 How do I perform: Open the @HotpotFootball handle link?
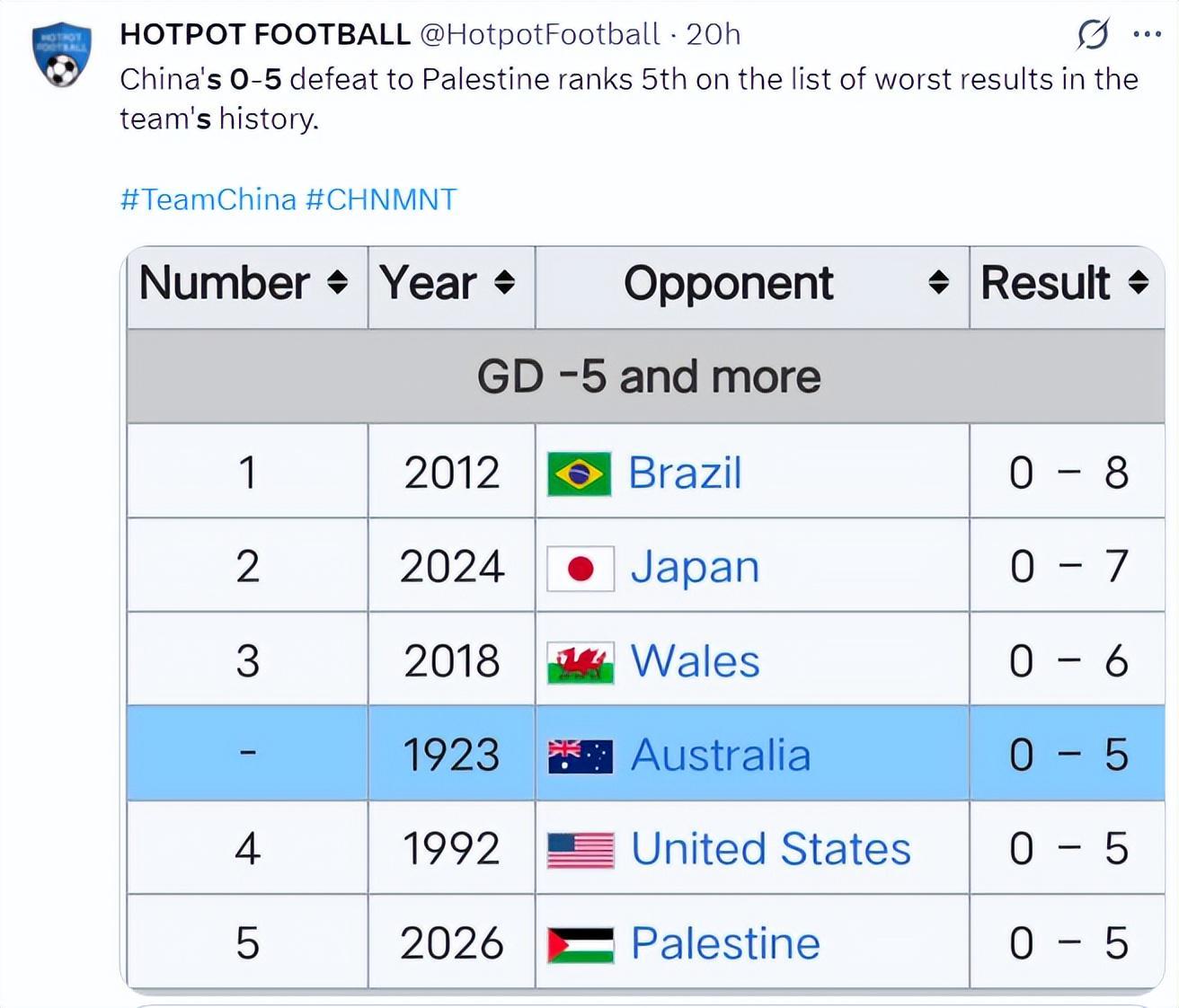point(540,34)
